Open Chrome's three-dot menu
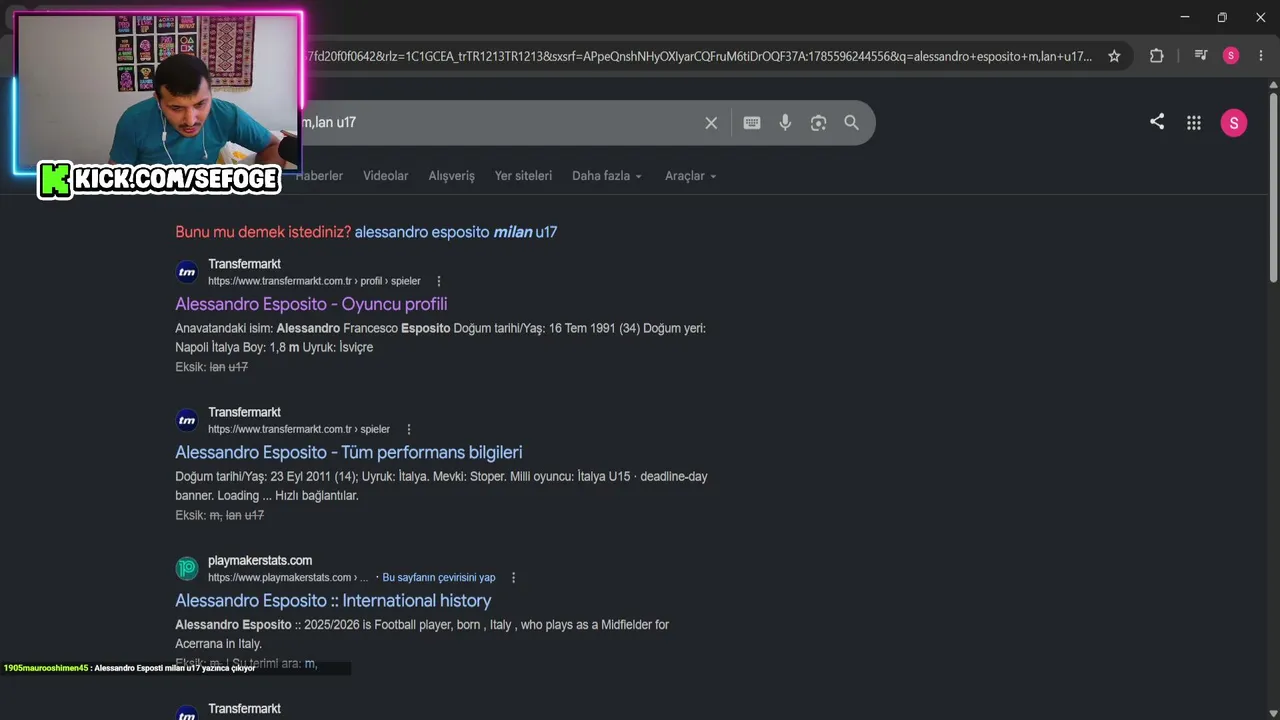The width and height of the screenshot is (1280, 720). click(1260, 56)
